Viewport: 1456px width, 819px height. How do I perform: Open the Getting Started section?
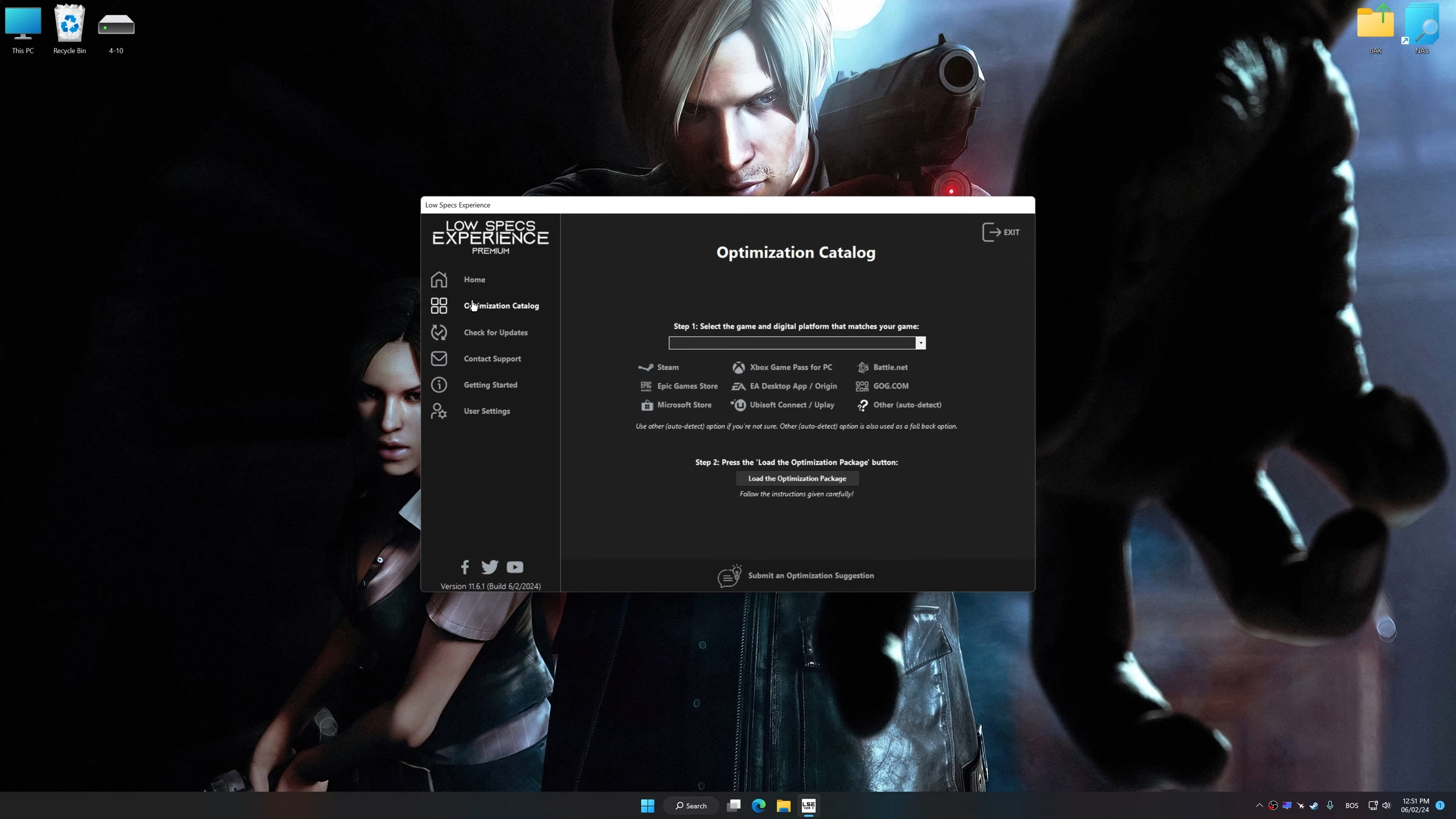[474, 385]
